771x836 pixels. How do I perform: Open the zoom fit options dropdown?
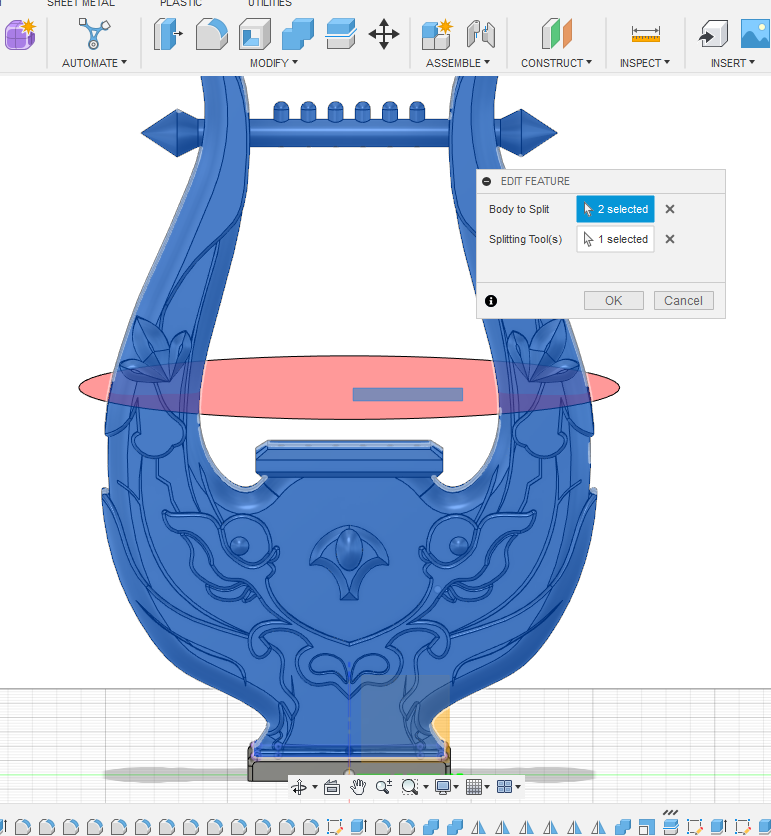point(425,787)
